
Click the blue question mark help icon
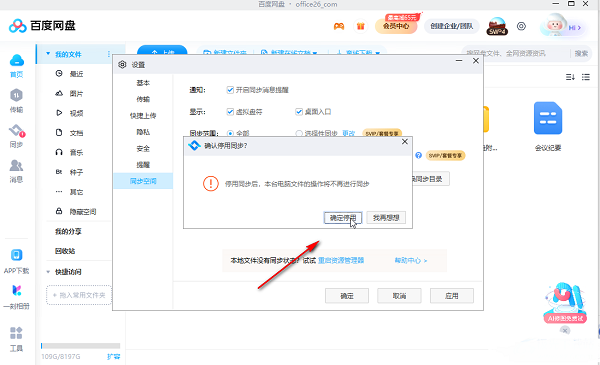(x=419, y=155)
